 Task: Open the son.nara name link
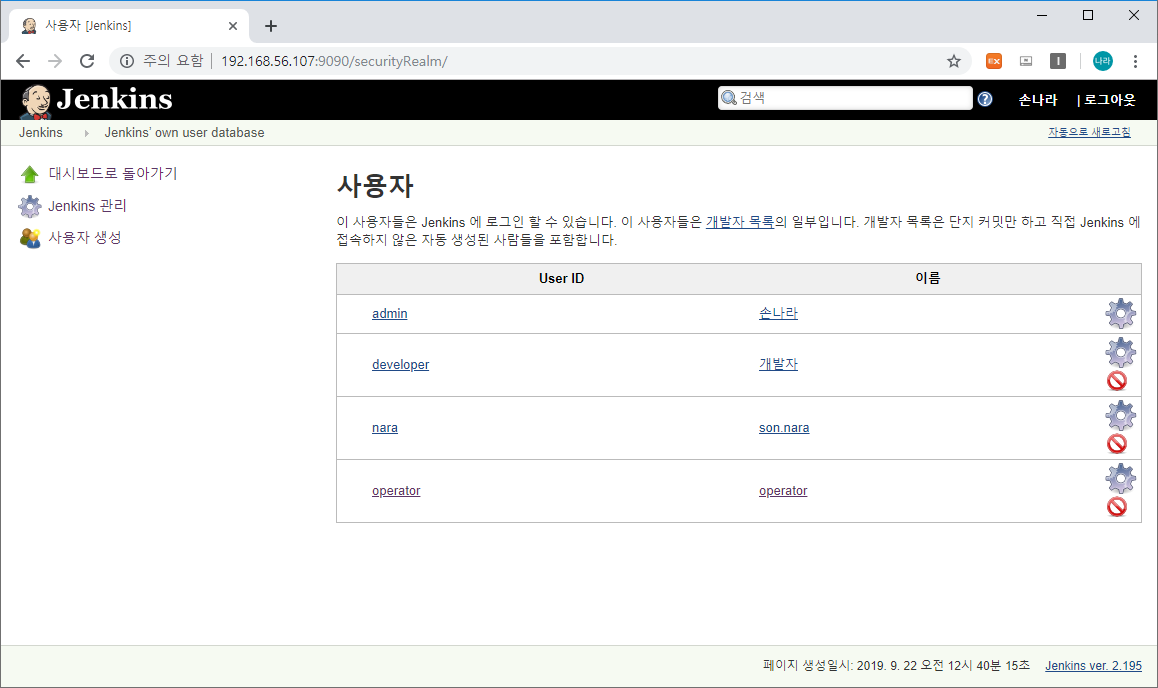(x=784, y=428)
